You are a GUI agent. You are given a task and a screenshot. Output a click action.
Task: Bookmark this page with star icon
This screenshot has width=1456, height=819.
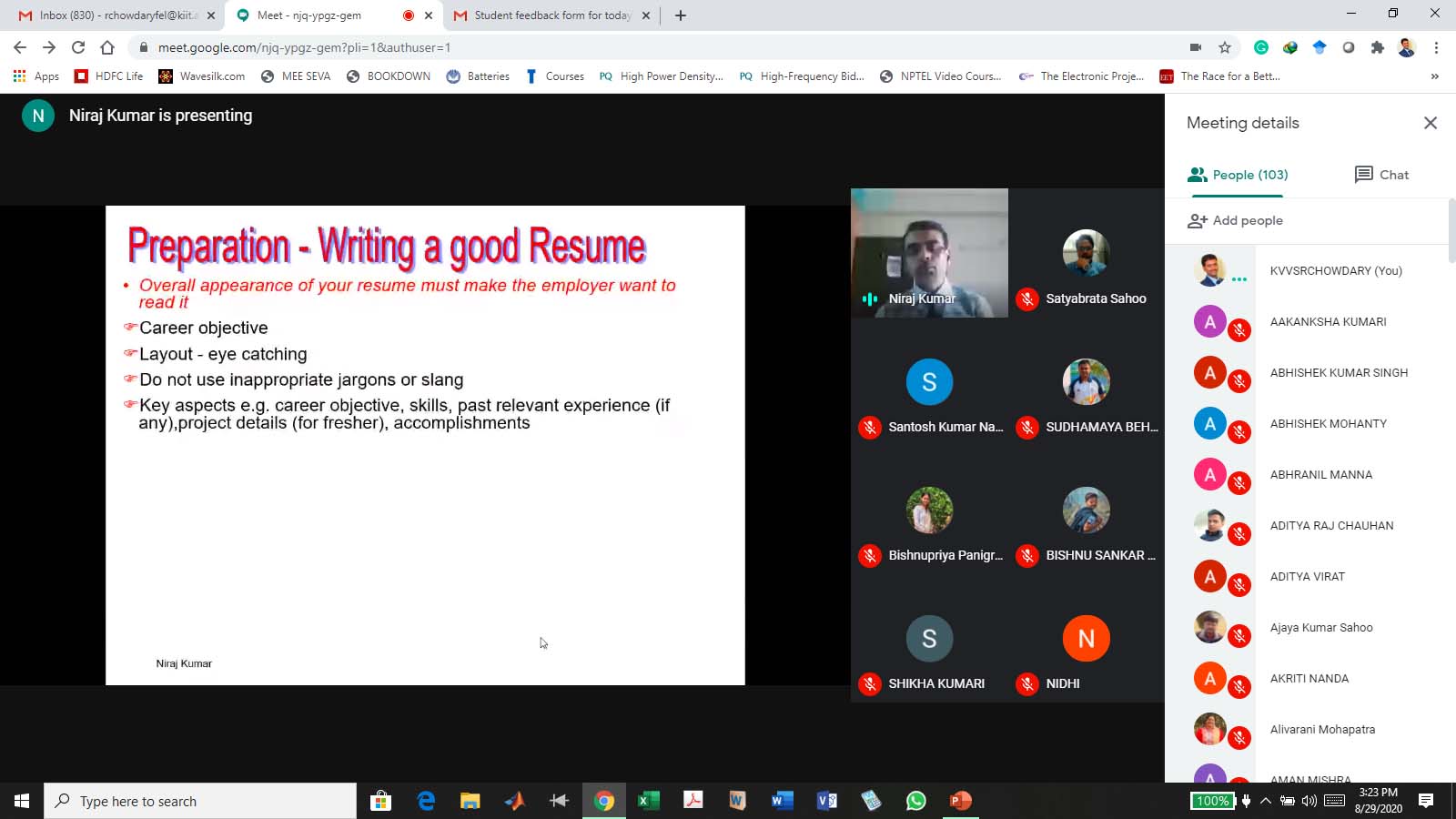pos(1225,47)
